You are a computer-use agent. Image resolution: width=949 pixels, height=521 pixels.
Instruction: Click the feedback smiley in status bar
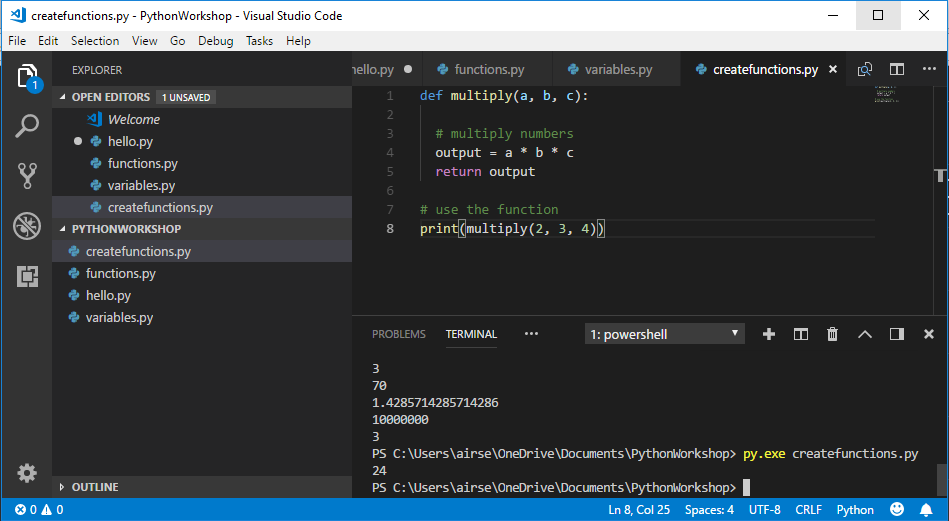(x=897, y=509)
